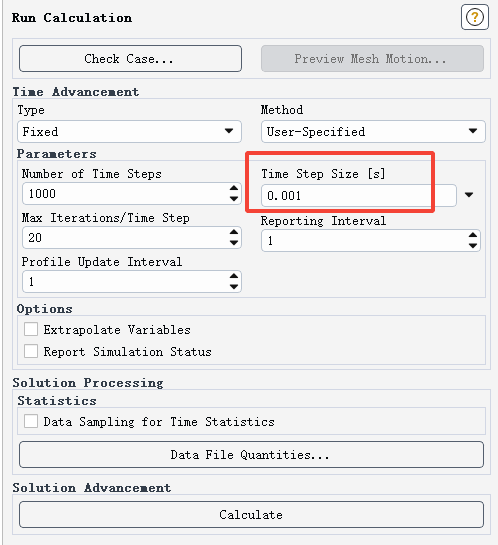The width and height of the screenshot is (498, 545).
Task: Open the Type dropdown showing Fixed
Action: [129, 131]
